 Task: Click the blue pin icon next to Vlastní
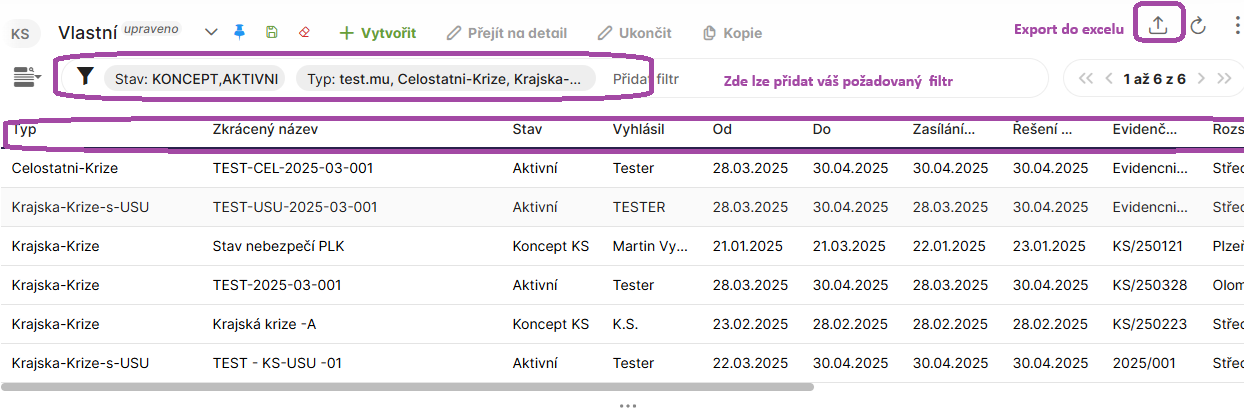coord(239,32)
